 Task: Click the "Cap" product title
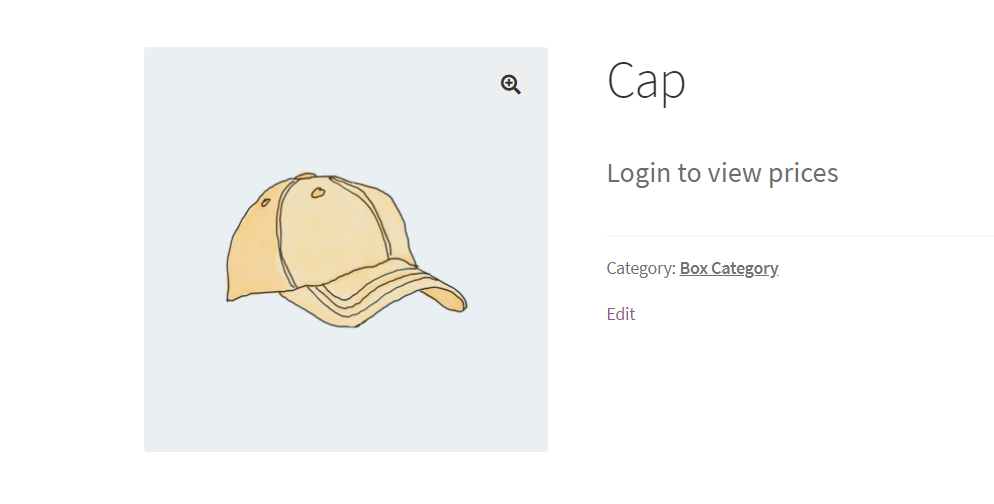click(646, 81)
